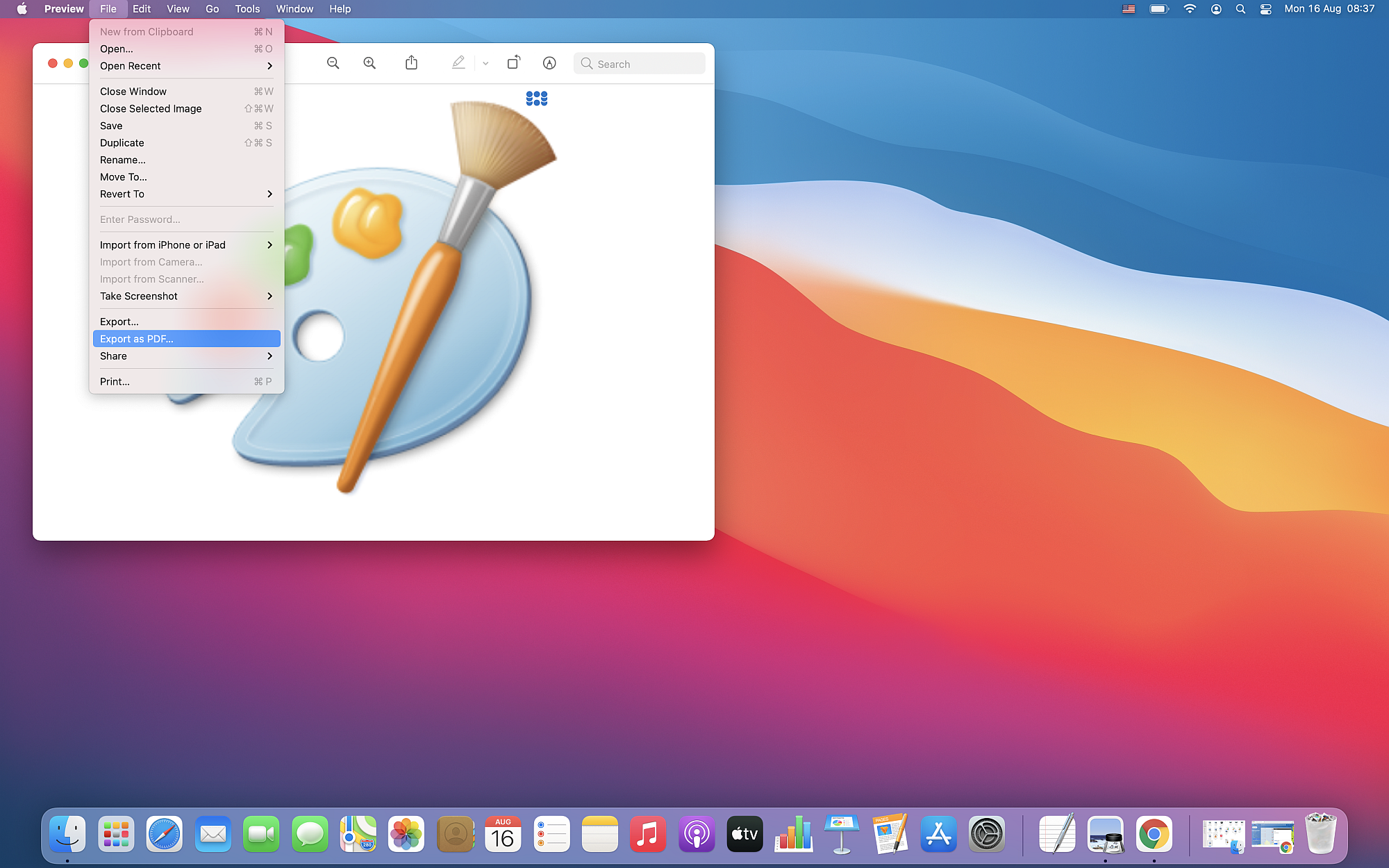Click Rename… in the File menu
1389x868 pixels.
(123, 160)
